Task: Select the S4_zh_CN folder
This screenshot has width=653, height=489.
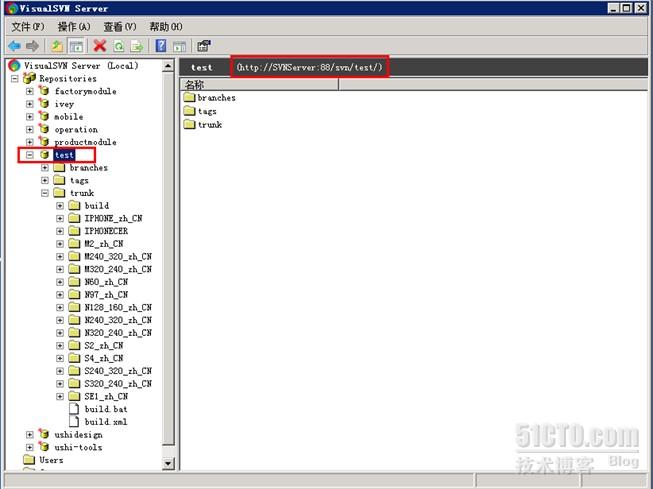Action: pyautogui.click(x=104, y=358)
